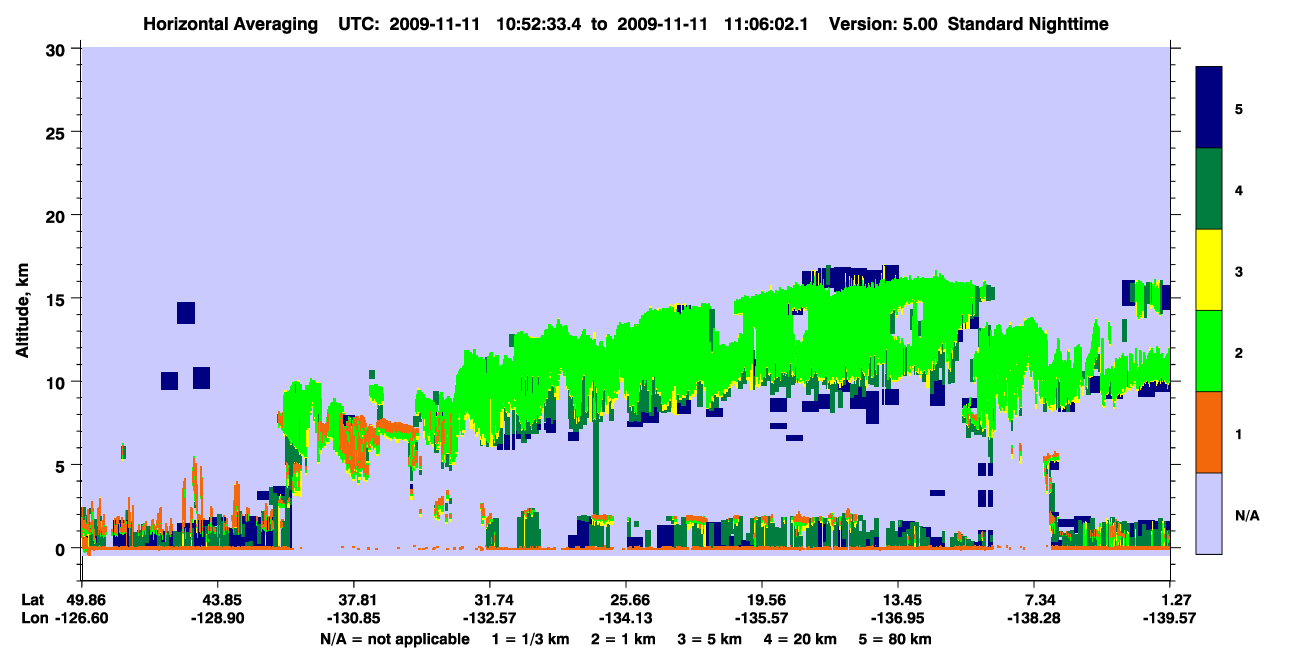
Task: Click the lavender N/A legend swatch
Action: [x=1209, y=513]
